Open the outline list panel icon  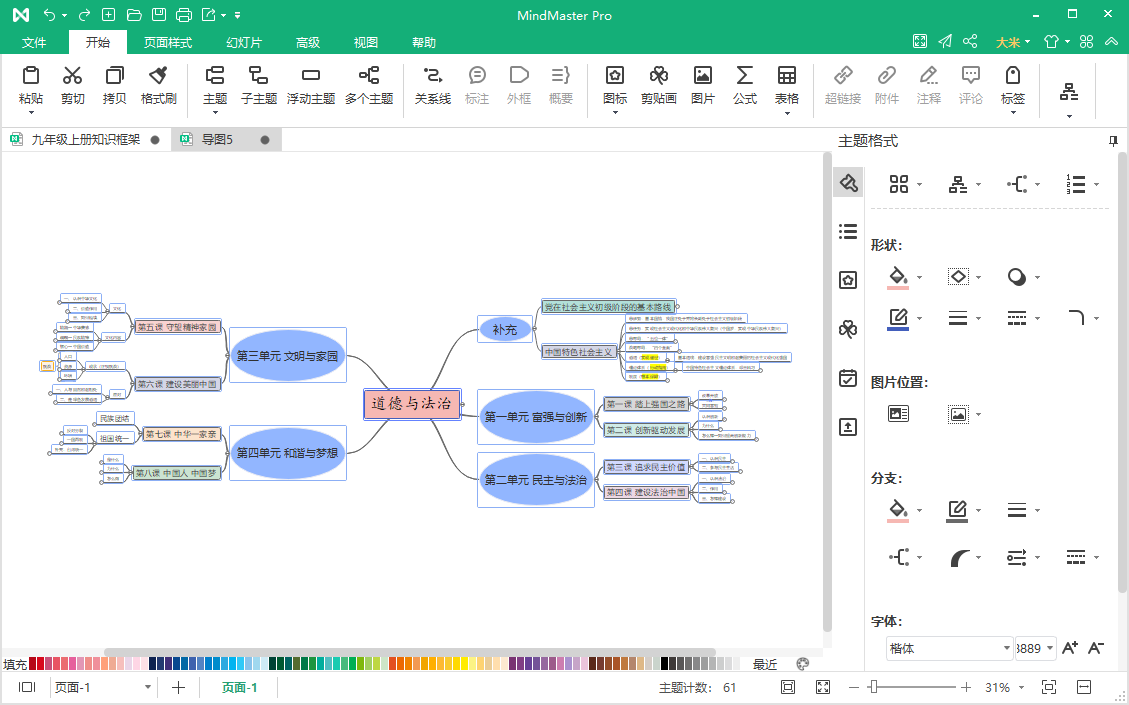(848, 231)
